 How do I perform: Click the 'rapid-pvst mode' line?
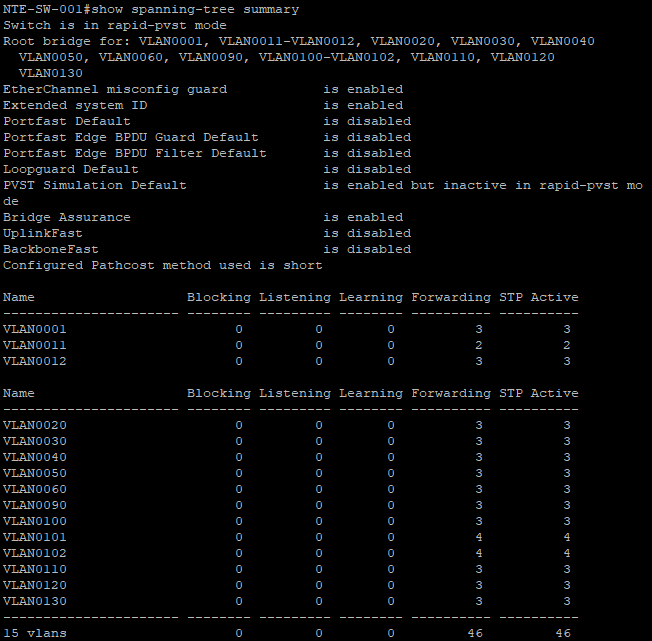[115, 25]
